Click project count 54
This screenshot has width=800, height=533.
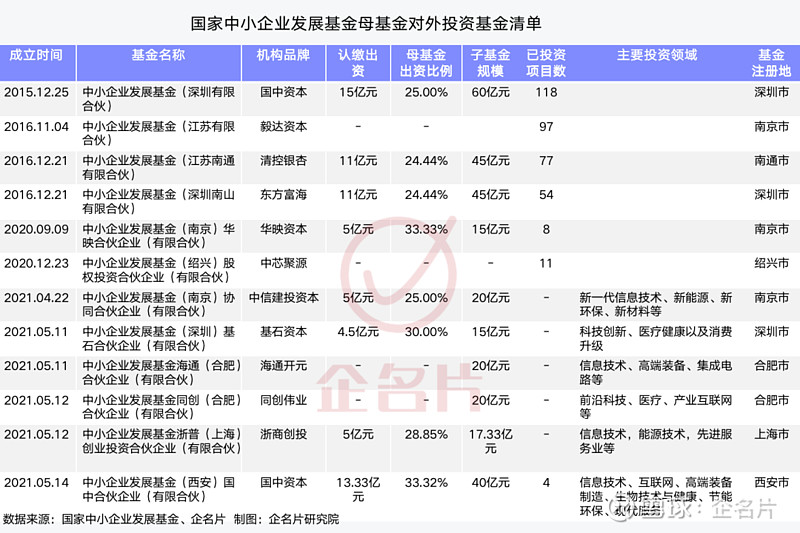coord(546,195)
